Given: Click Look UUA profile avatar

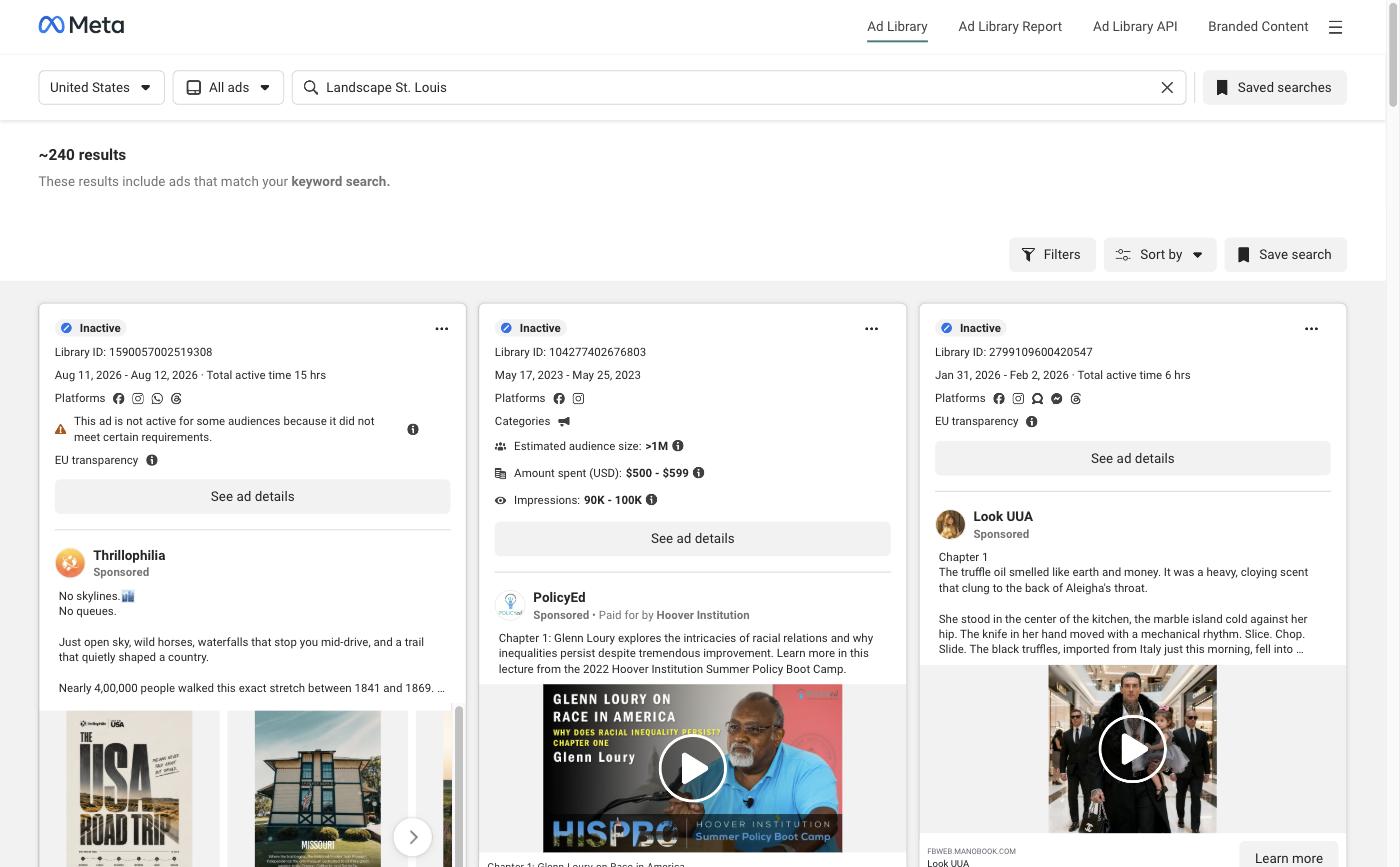Looking at the screenshot, I should point(950,524).
